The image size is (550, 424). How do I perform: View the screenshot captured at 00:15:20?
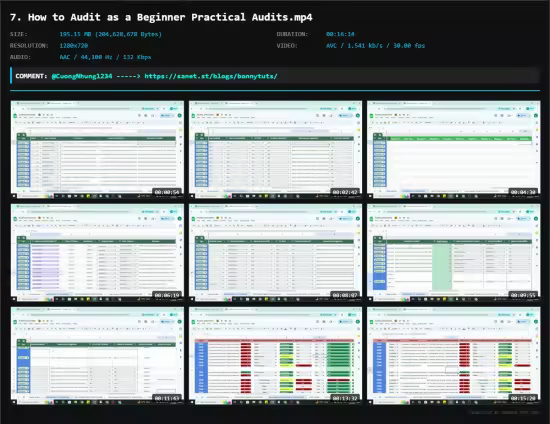(454, 356)
